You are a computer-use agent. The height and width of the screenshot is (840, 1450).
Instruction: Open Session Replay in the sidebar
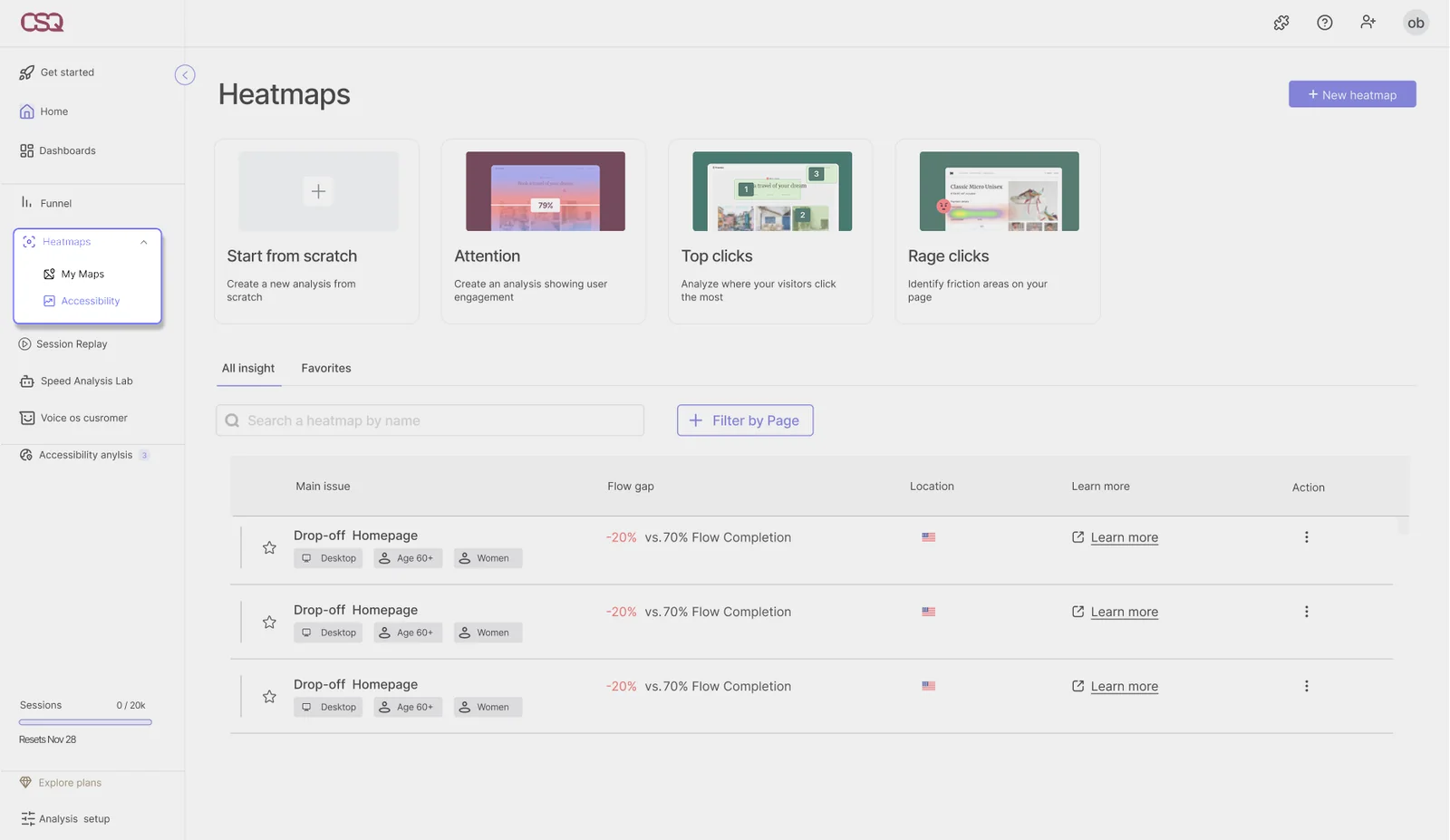click(63, 344)
